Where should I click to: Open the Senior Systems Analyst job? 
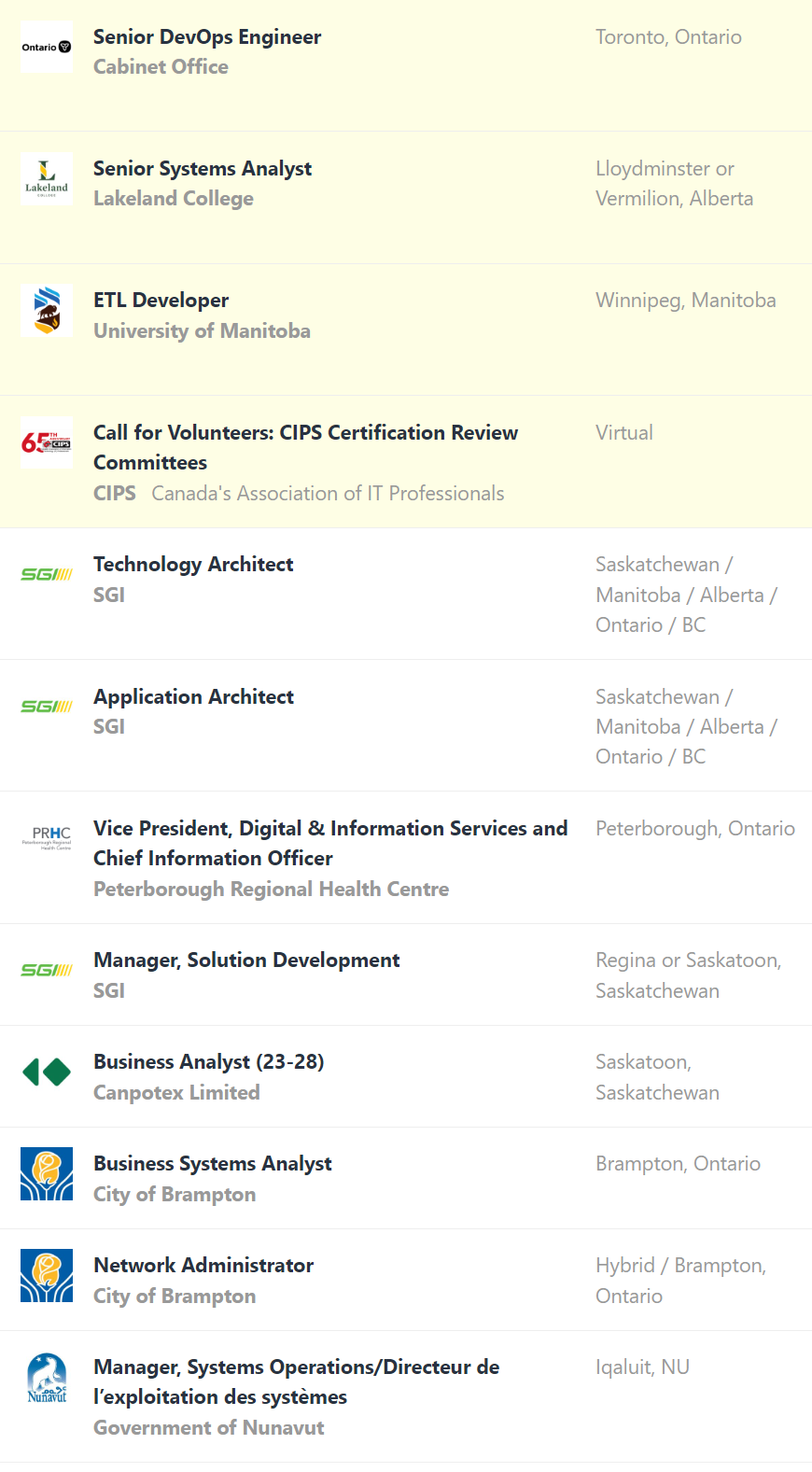[x=203, y=169]
